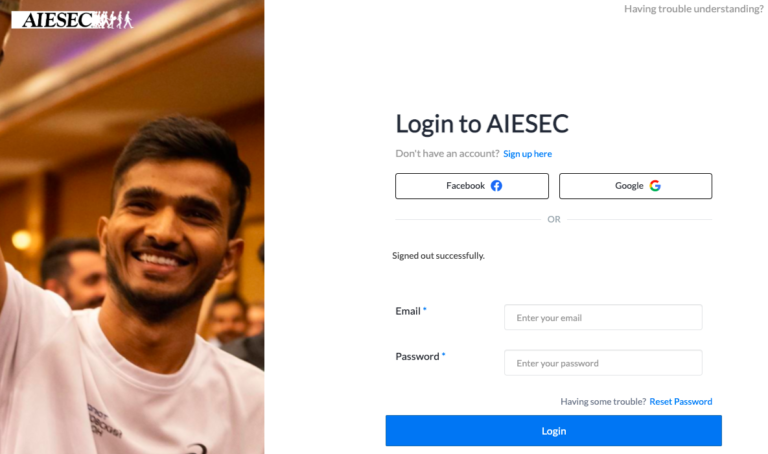Image resolution: width=768 pixels, height=454 pixels.
Task: Click the Google G logo icon
Action: 655,186
